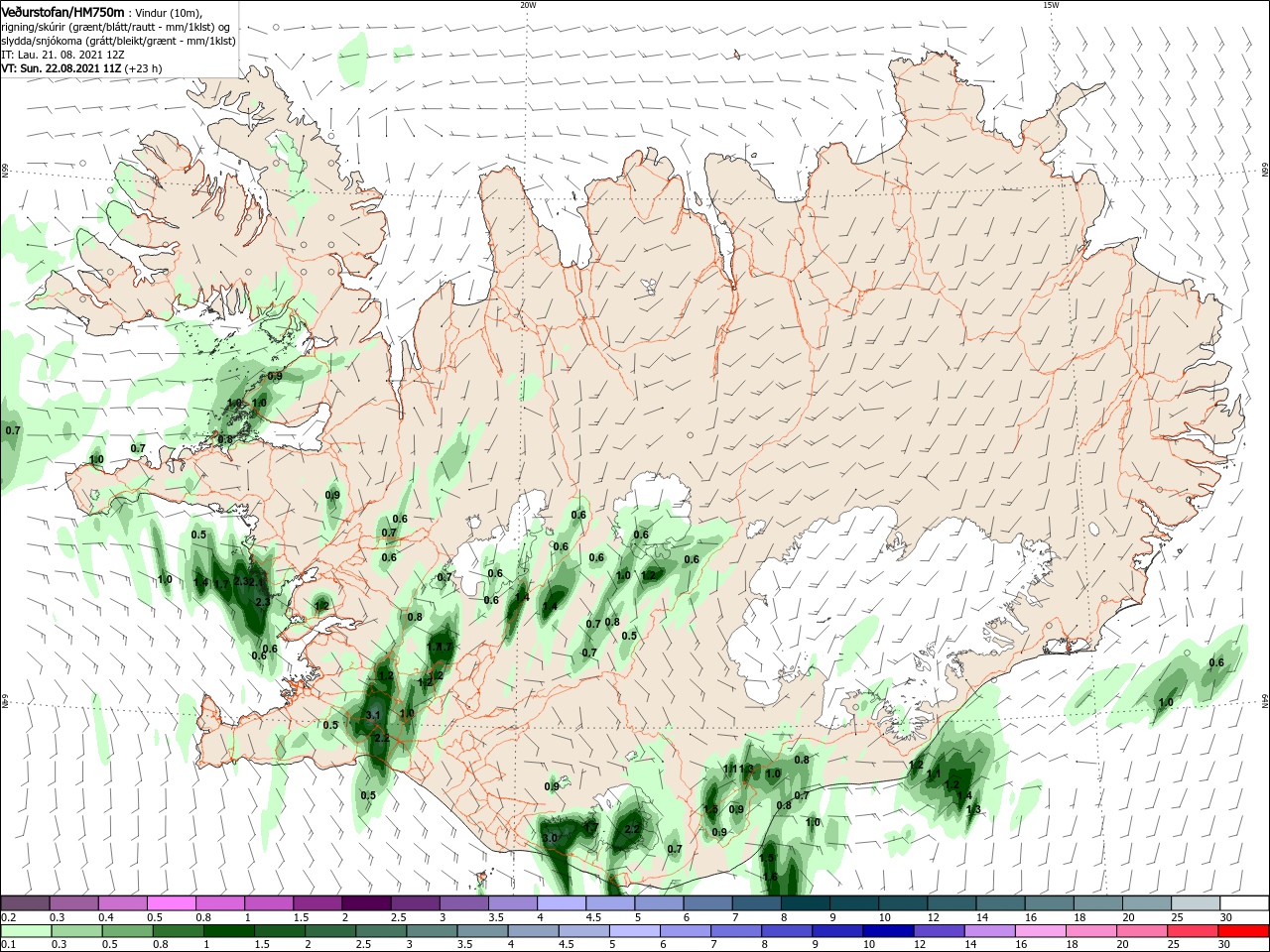Click the 1.2 value beside the 2.3 label
The image size is (1270, 952).
click(x=320, y=605)
